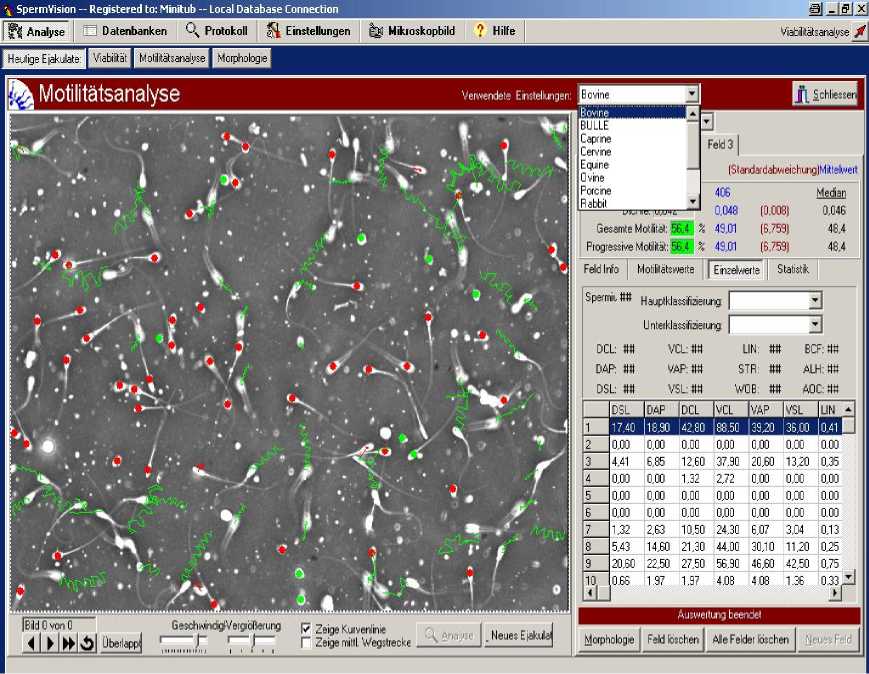Viewport: 869px width, 674px height.
Task: Open the Mikroskopbild camera view
Action: (412, 31)
